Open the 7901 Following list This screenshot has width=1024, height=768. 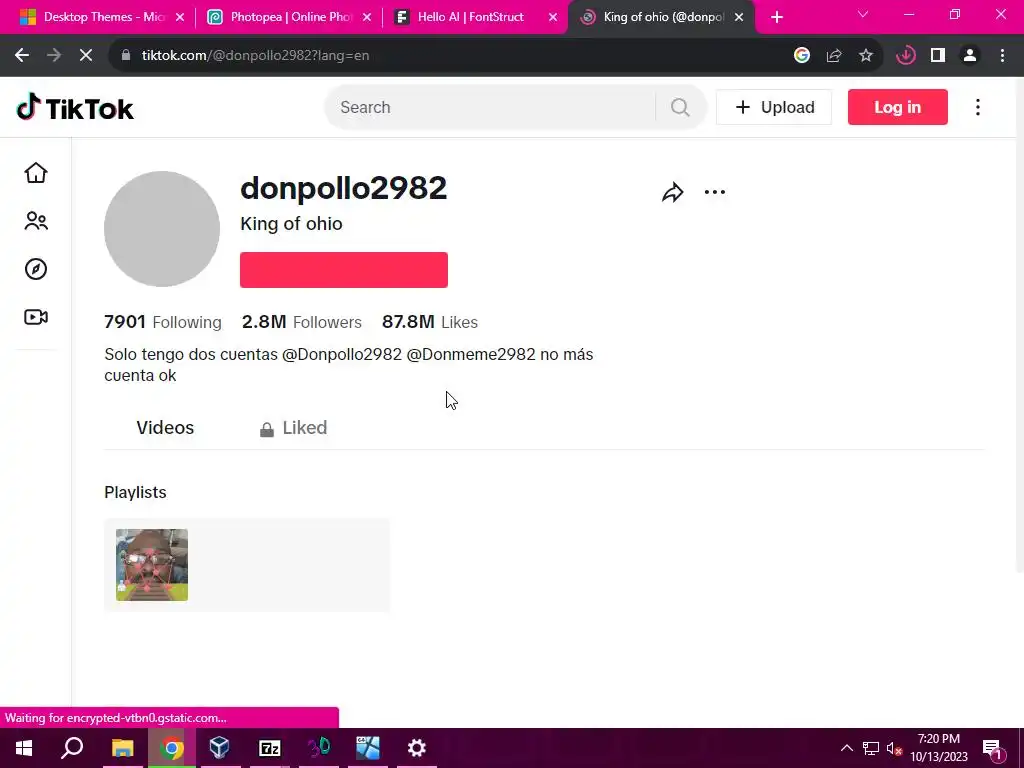(163, 322)
